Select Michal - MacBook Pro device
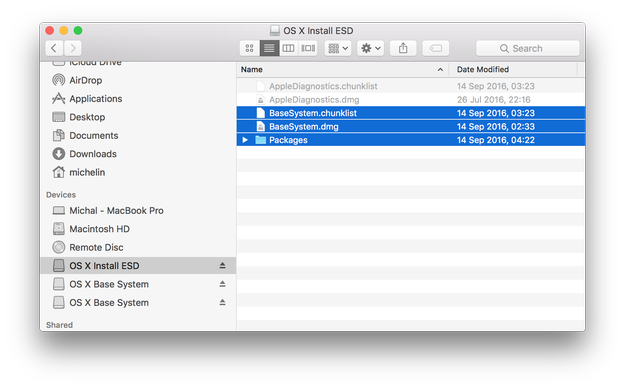 pyautogui.click(x=138, y=210)
